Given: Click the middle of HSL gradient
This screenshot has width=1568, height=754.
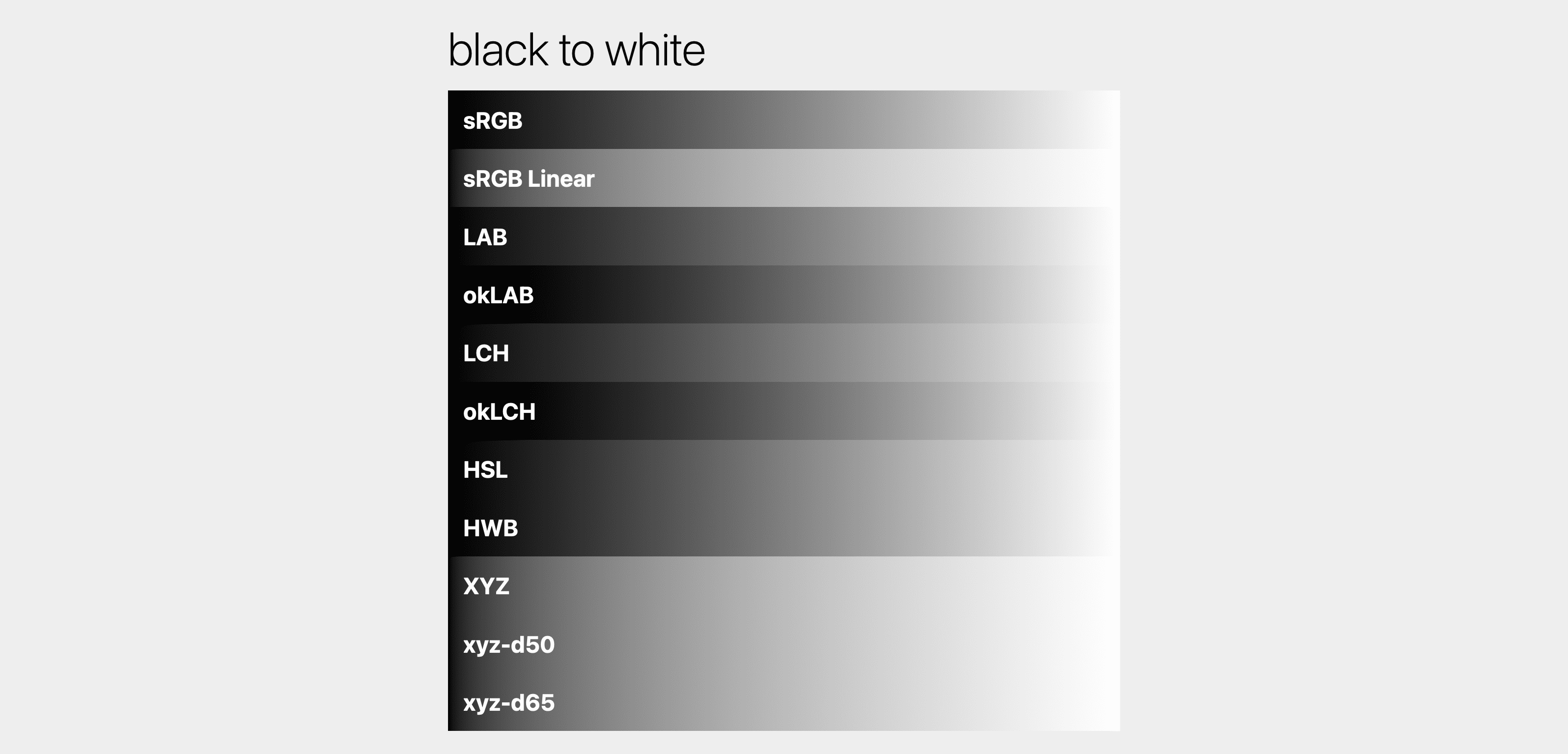Looking at the screenshot, I should click(784, 469).
